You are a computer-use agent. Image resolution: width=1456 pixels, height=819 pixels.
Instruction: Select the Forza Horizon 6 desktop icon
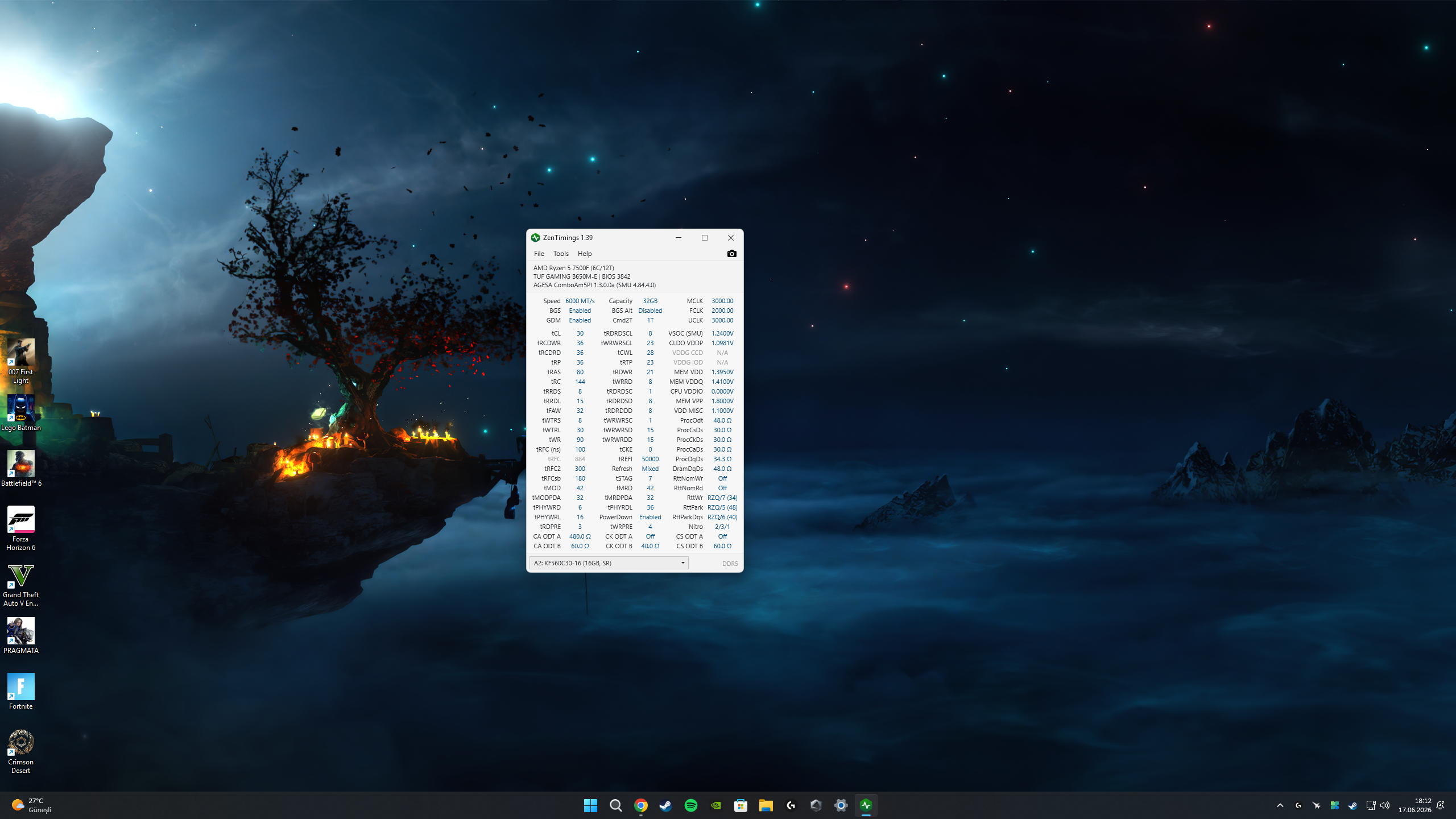(x=21, y=528)
